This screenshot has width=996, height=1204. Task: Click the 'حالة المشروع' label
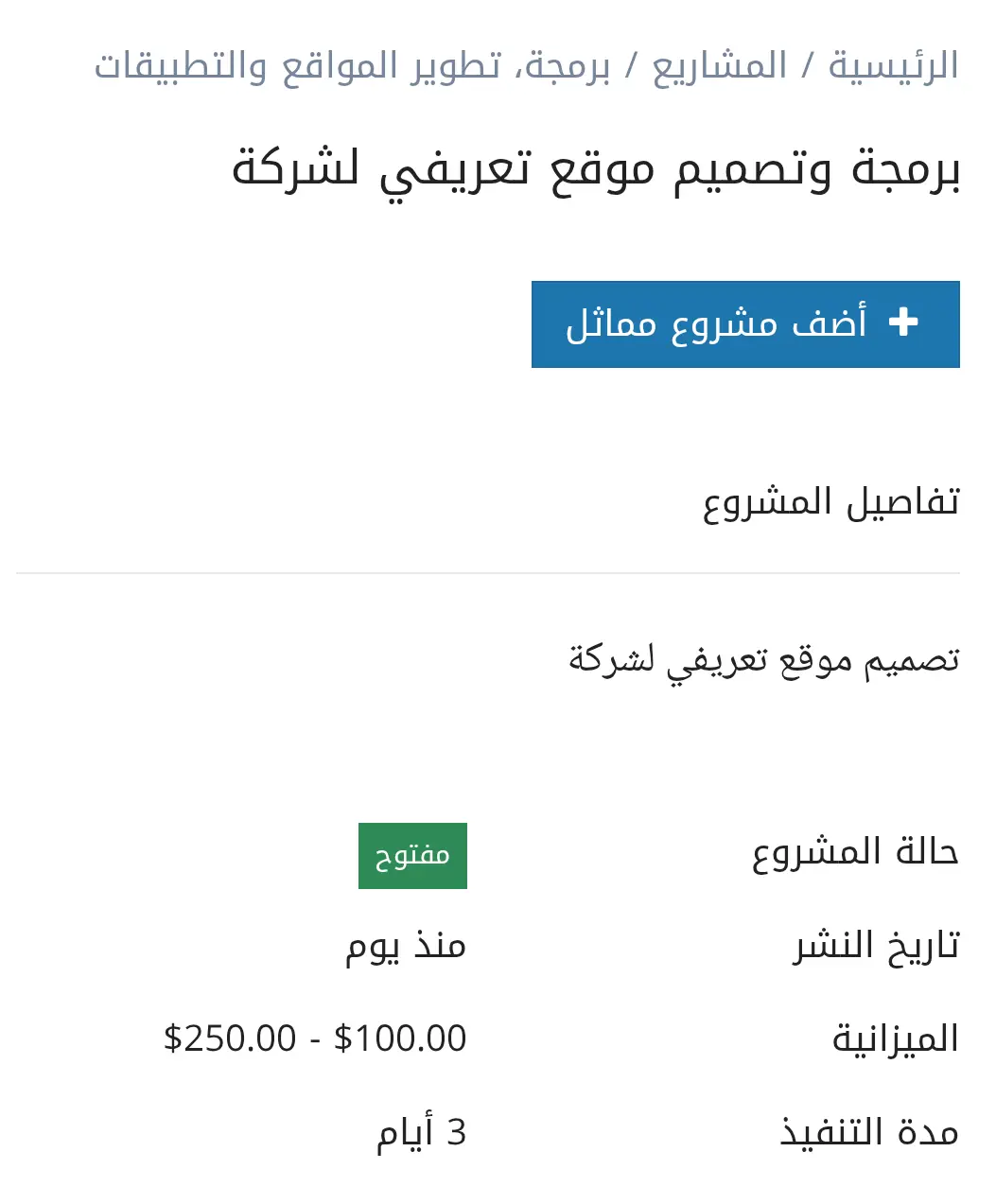click(855, 852)
